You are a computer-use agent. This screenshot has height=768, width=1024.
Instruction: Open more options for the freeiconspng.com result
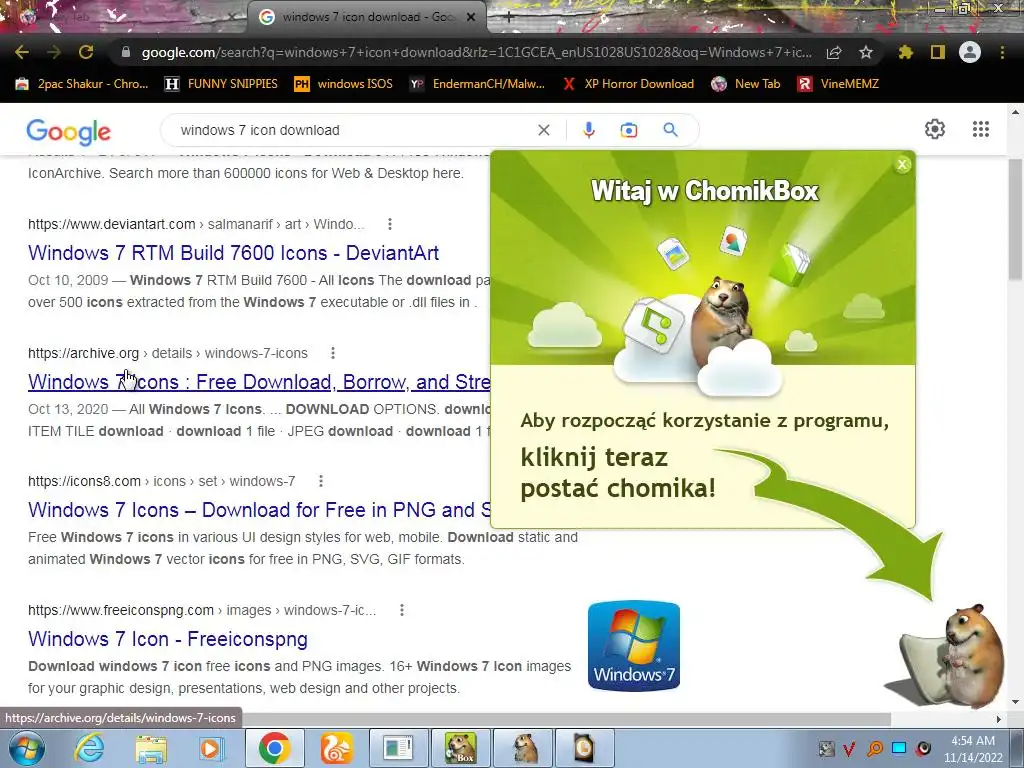tap(402, 610)
